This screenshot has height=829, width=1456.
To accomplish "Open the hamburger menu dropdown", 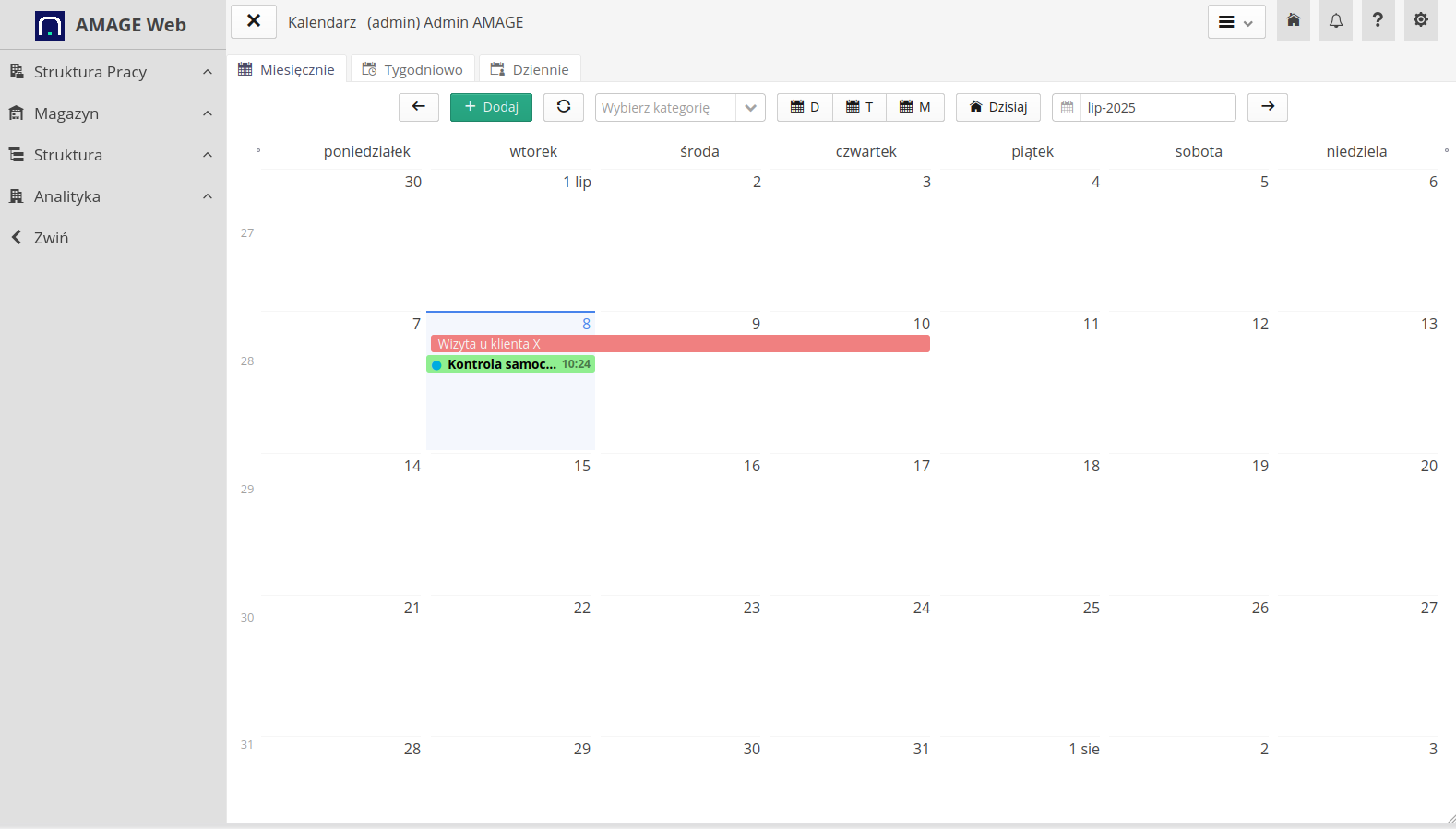I will pyautogui.click(x=1235, y=22).
